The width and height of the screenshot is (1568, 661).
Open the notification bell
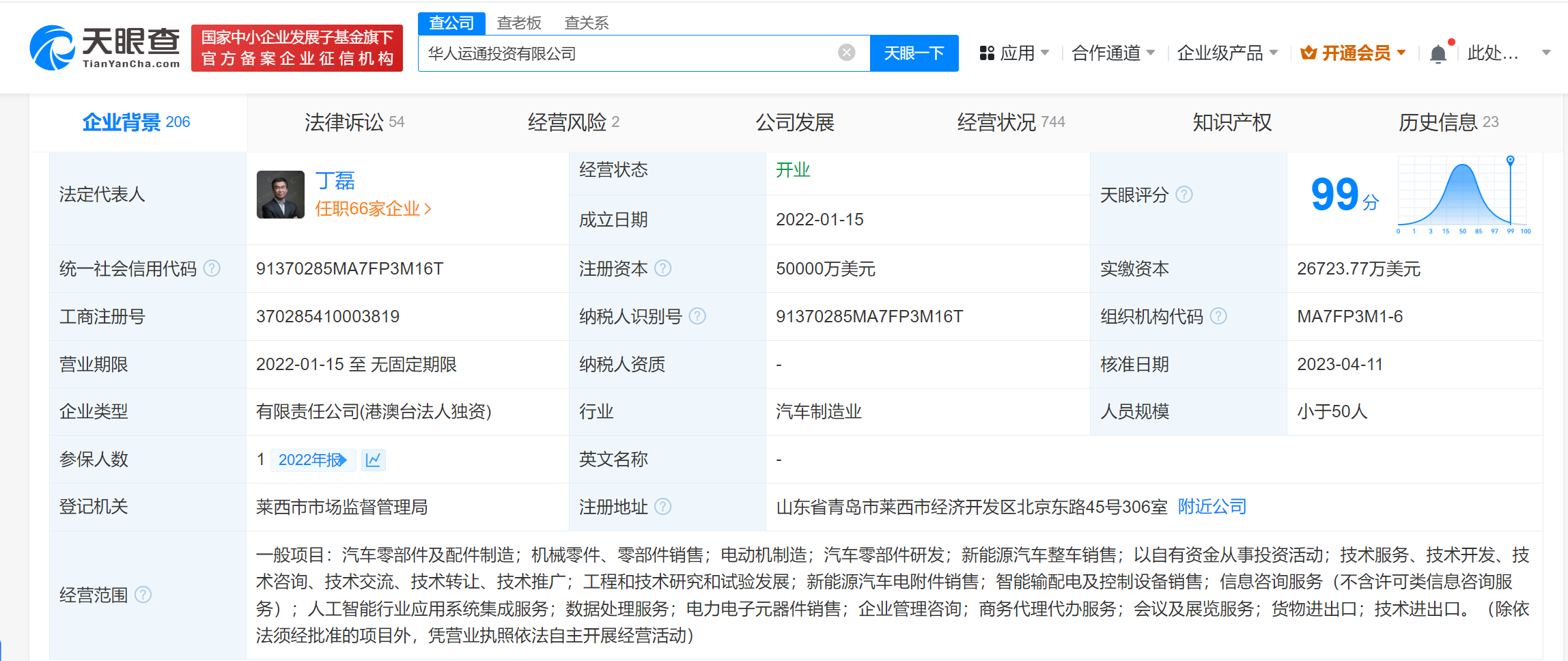[x=1438, y=53]
